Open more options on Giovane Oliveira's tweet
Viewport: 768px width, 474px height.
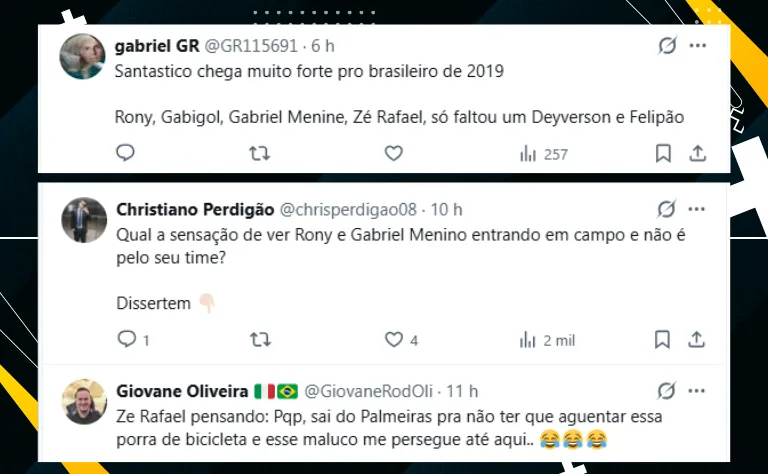tap(698, 390)
